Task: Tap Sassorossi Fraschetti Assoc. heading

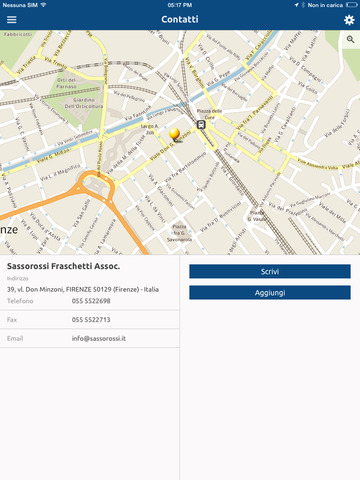Action: (x=63, y=266)
